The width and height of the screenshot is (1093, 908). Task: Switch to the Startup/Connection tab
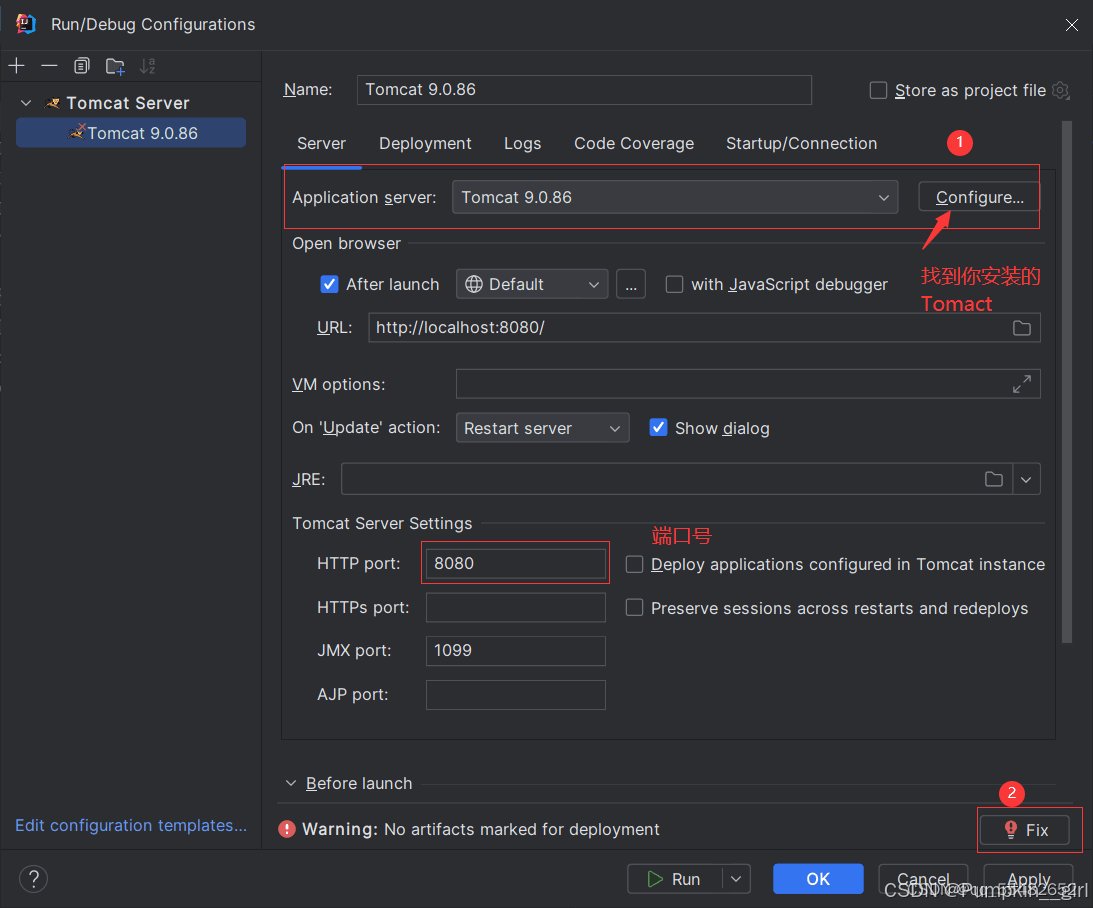pyautogui.click(x=802, y=144)
